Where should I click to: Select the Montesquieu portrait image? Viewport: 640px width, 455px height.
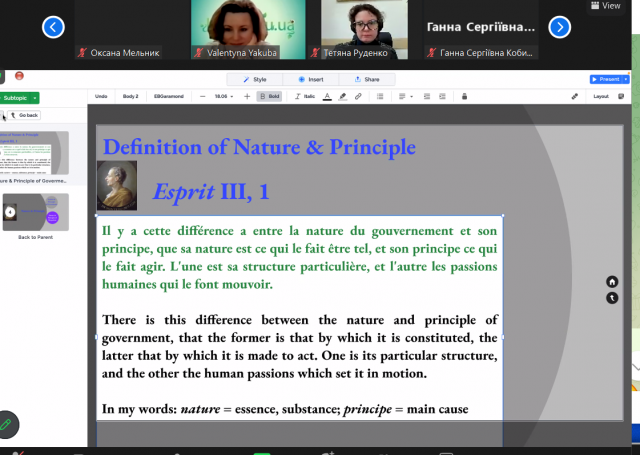(117, 186)
